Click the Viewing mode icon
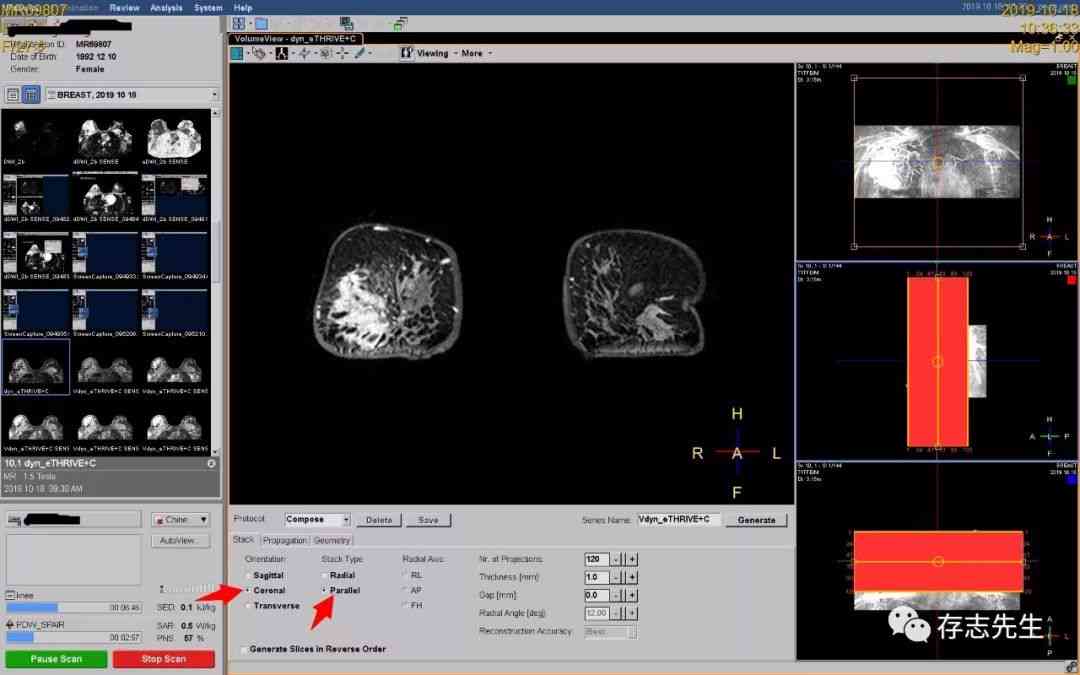 pyautogui.click(x=406, y=53)
